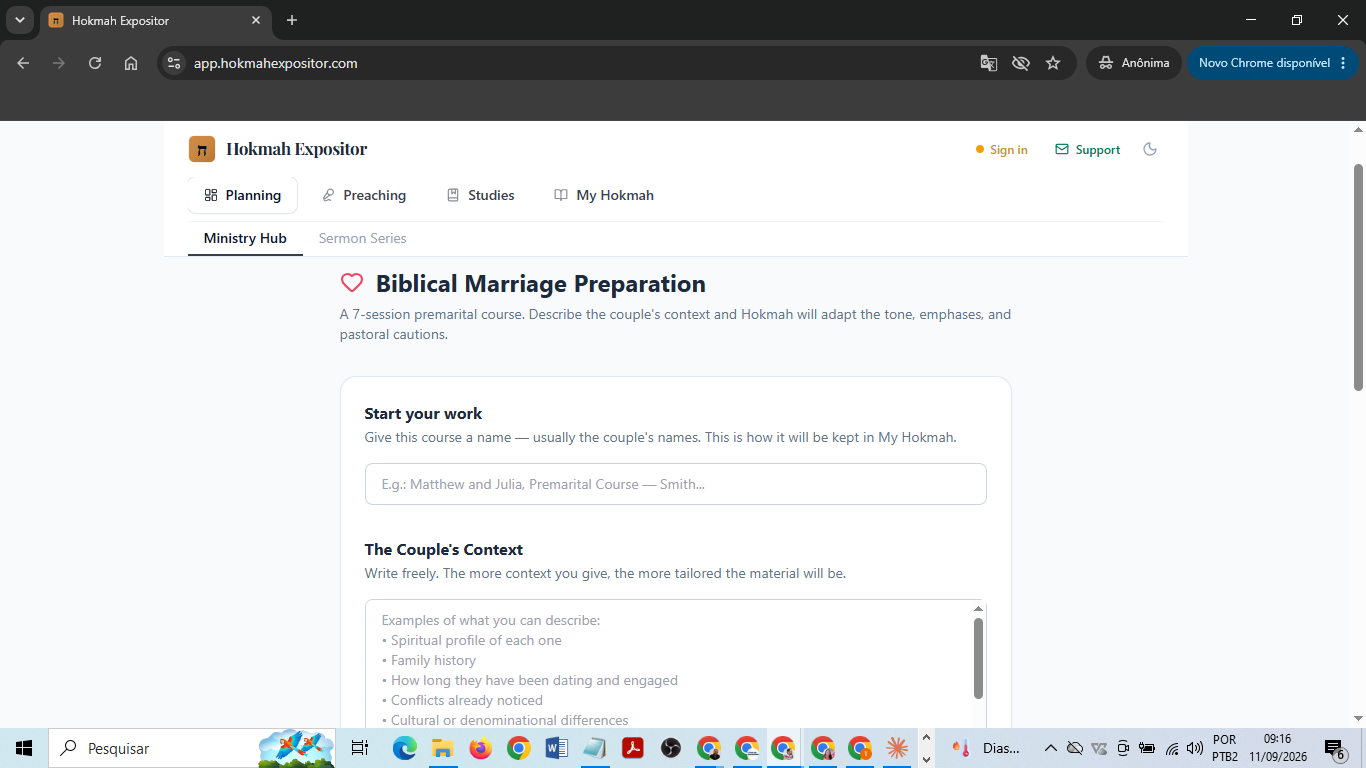Open a new tab with the plus icon
1366x768 pixels.
[292, 20]
